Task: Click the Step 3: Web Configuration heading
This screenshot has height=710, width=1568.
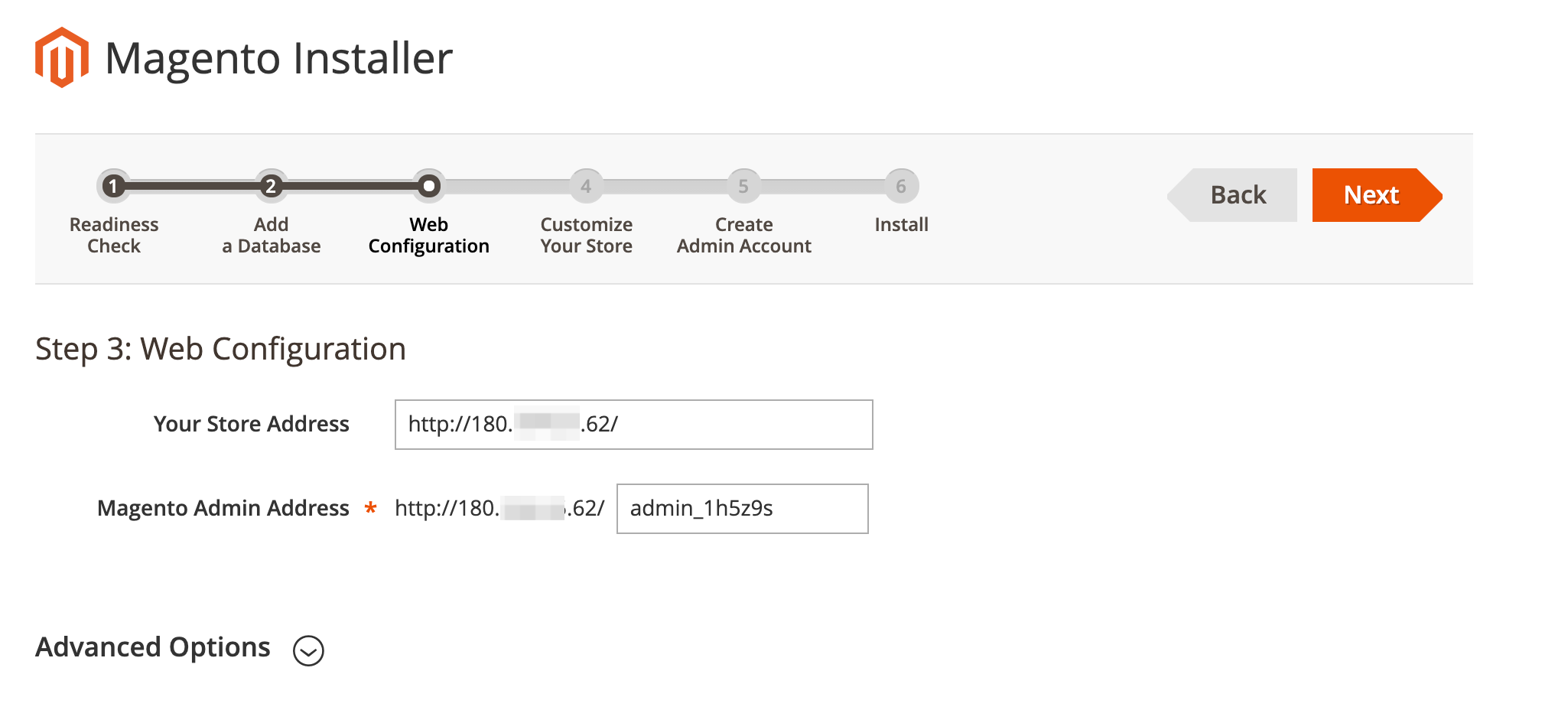Action: (220, 349)
